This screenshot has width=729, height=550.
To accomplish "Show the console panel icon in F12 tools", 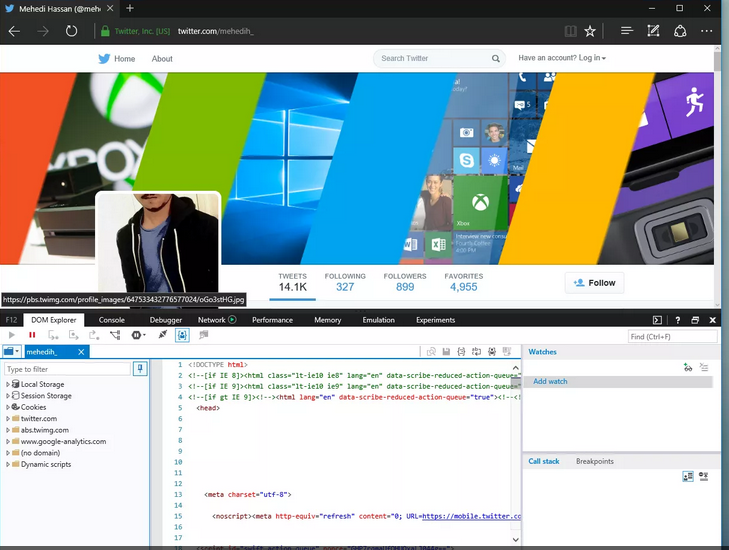I will [657, 320].
